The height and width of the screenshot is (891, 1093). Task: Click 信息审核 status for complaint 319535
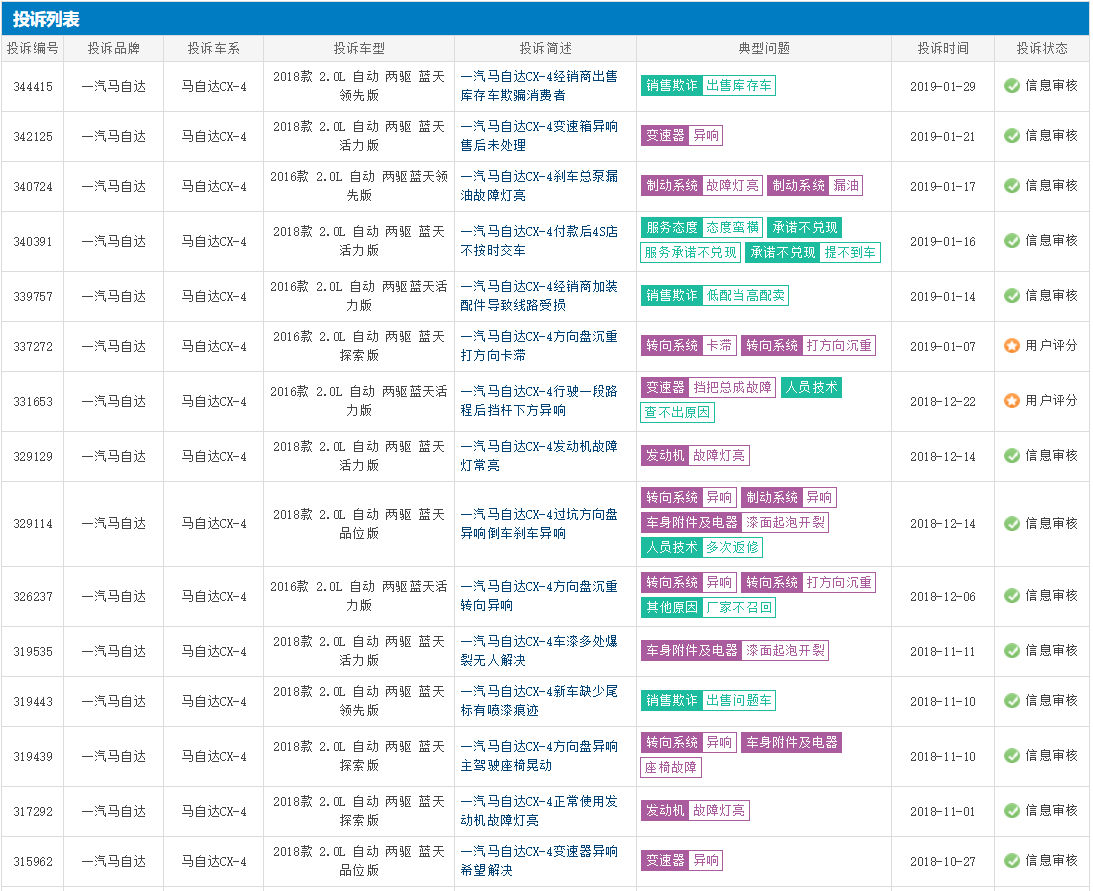tap(1050, 651)
